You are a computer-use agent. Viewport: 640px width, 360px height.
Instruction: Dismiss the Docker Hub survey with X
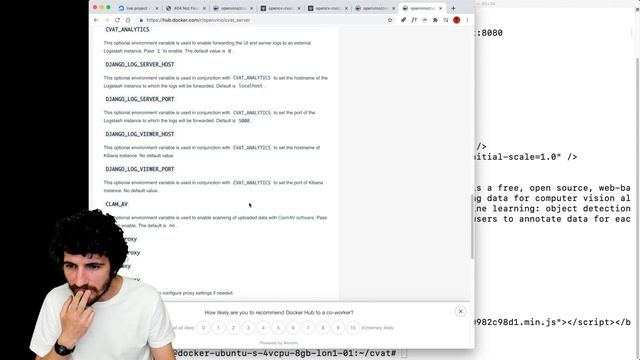[x=460, y=311]
